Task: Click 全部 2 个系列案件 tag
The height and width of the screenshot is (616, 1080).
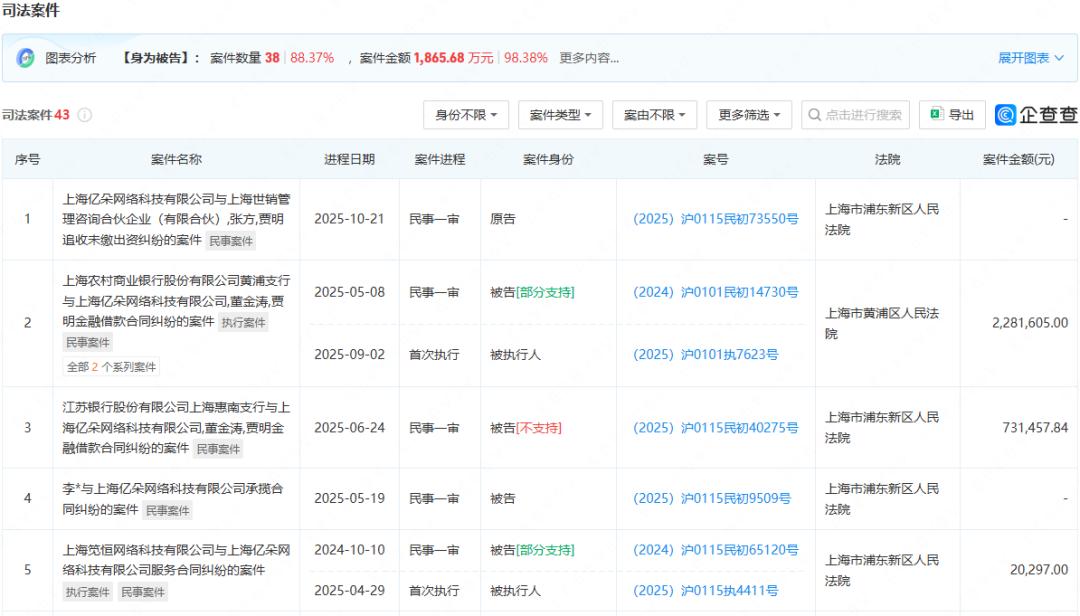Action: click(x=111, y=367)
